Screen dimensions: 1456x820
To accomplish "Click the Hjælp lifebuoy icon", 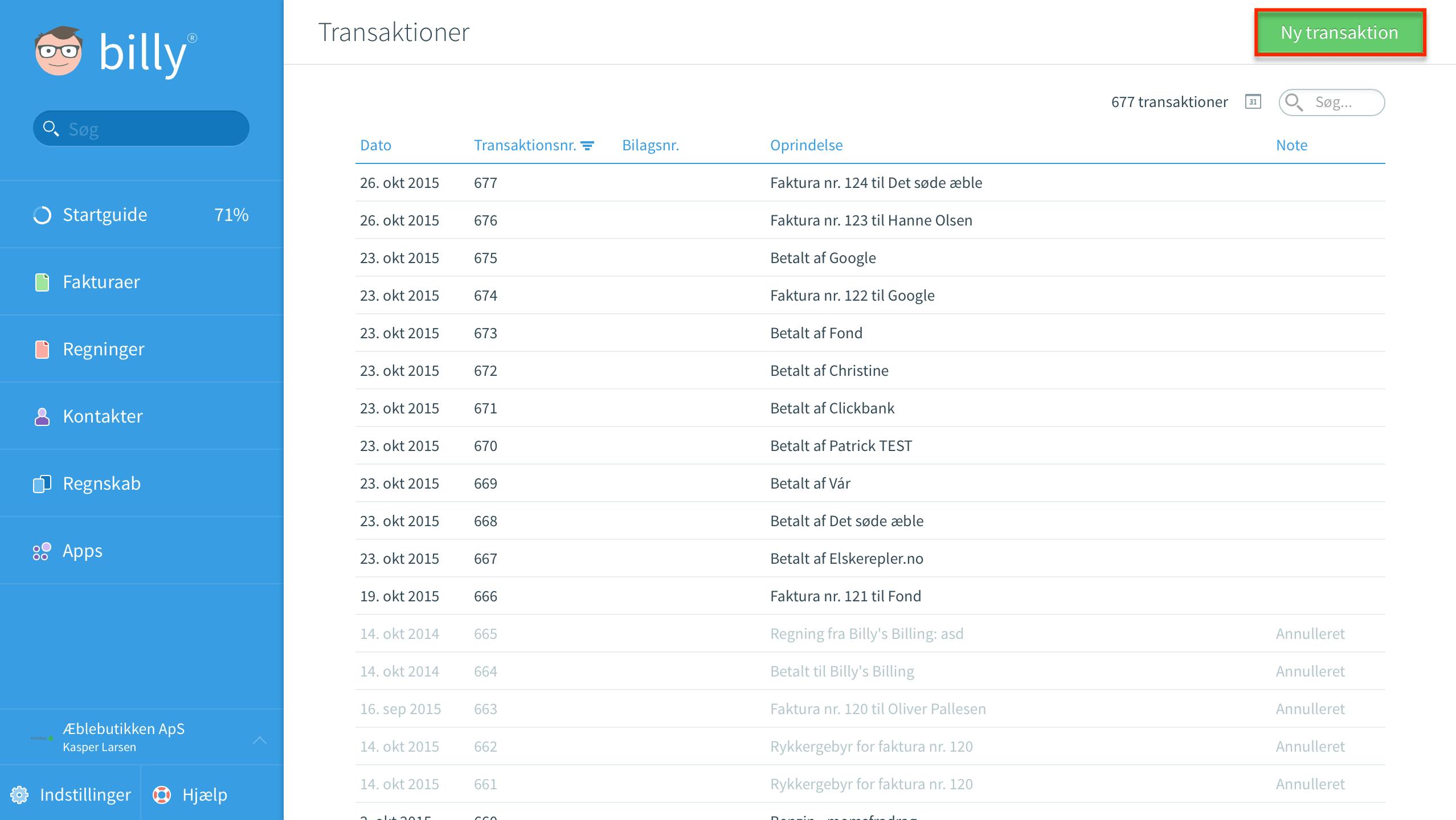I will (x=162, y=794).
